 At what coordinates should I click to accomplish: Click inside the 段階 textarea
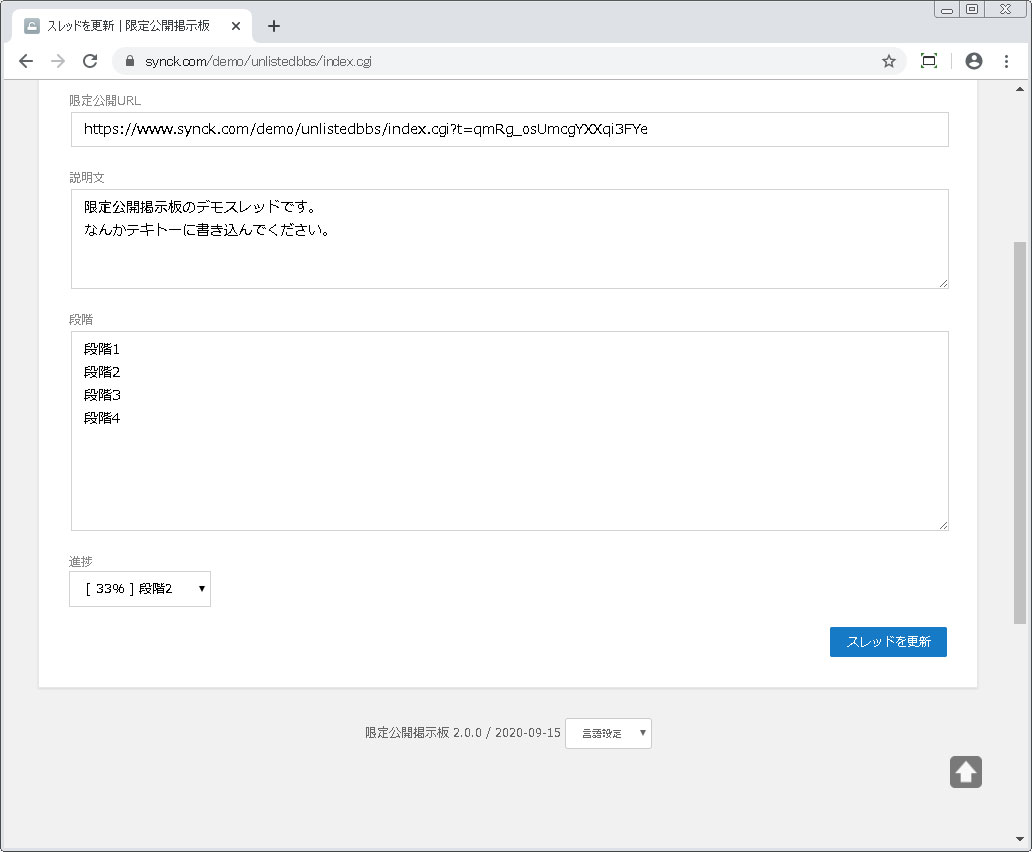[509, 431]
